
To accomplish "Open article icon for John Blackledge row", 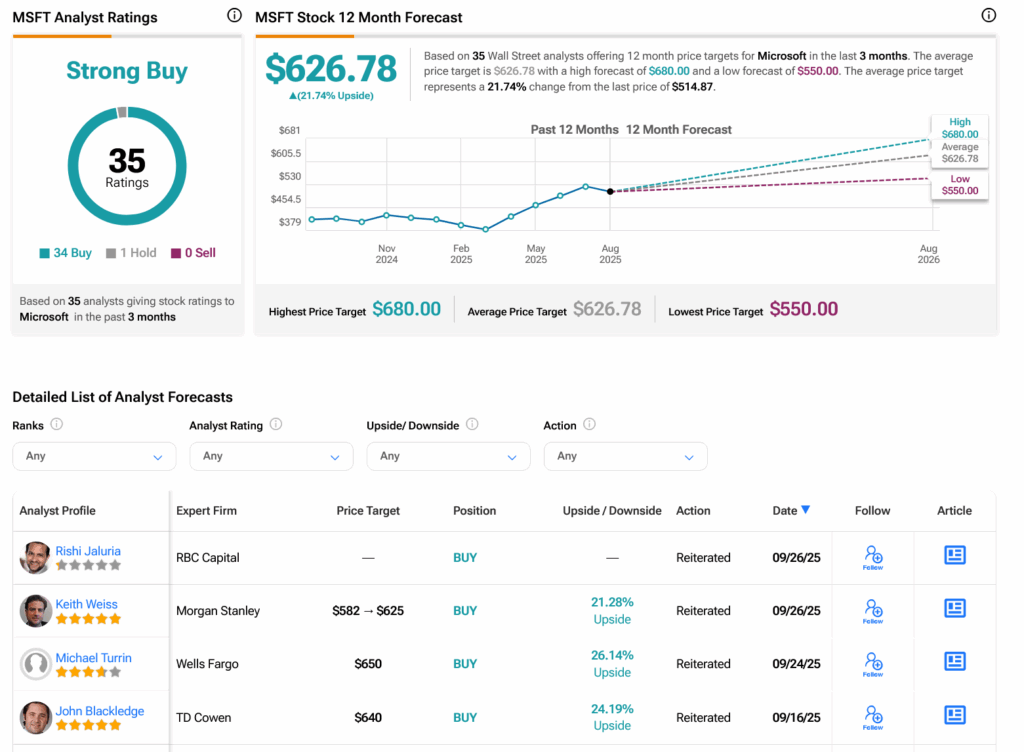I will click(x=954, y=715).
